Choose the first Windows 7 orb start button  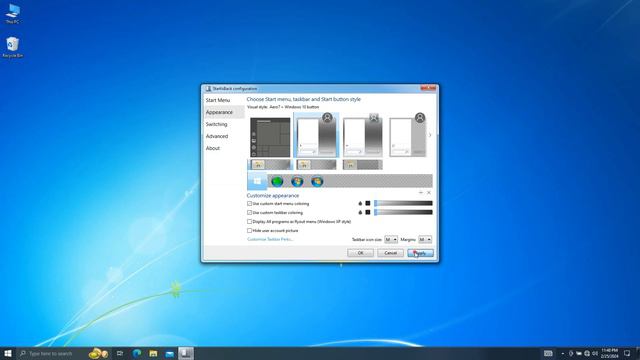click(297, 181)
